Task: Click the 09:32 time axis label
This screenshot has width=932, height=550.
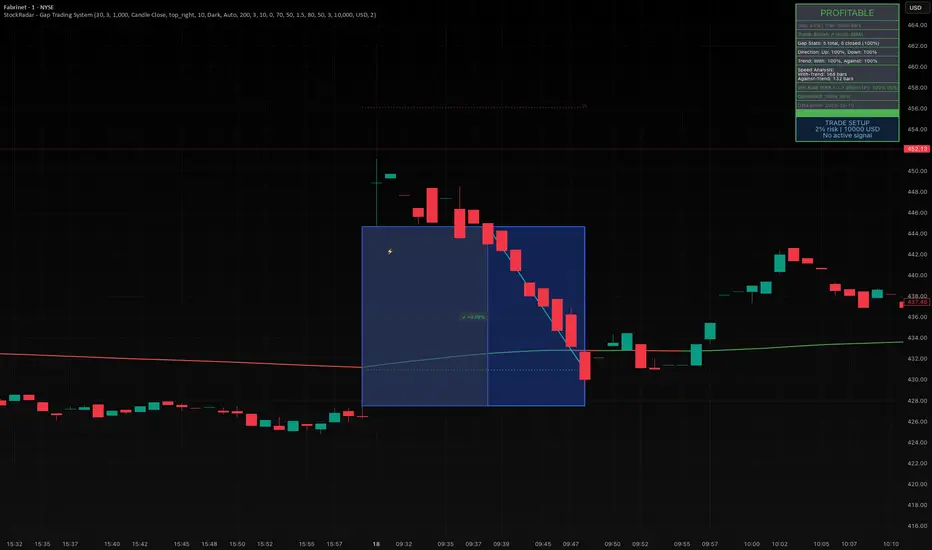Action: pyautogui.click(x=404, y=544)
